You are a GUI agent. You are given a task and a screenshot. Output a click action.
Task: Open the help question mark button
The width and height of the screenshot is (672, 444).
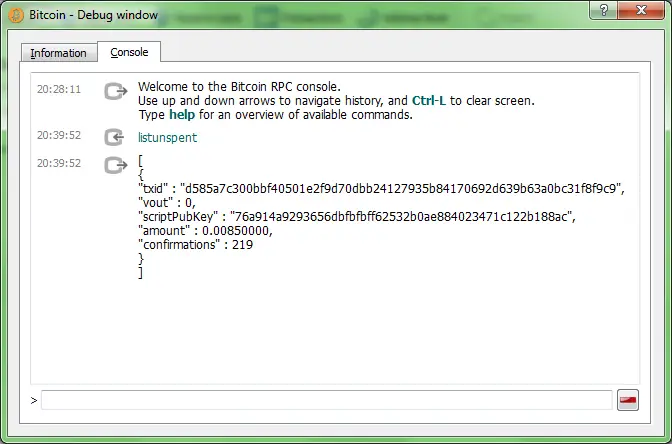[603, 10]
